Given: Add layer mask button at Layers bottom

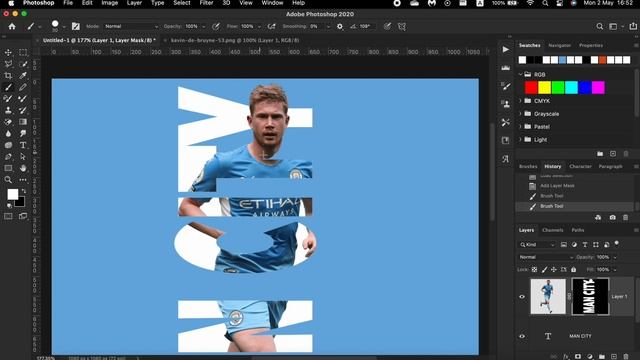Looking at the screenshot, I should 578,356.
